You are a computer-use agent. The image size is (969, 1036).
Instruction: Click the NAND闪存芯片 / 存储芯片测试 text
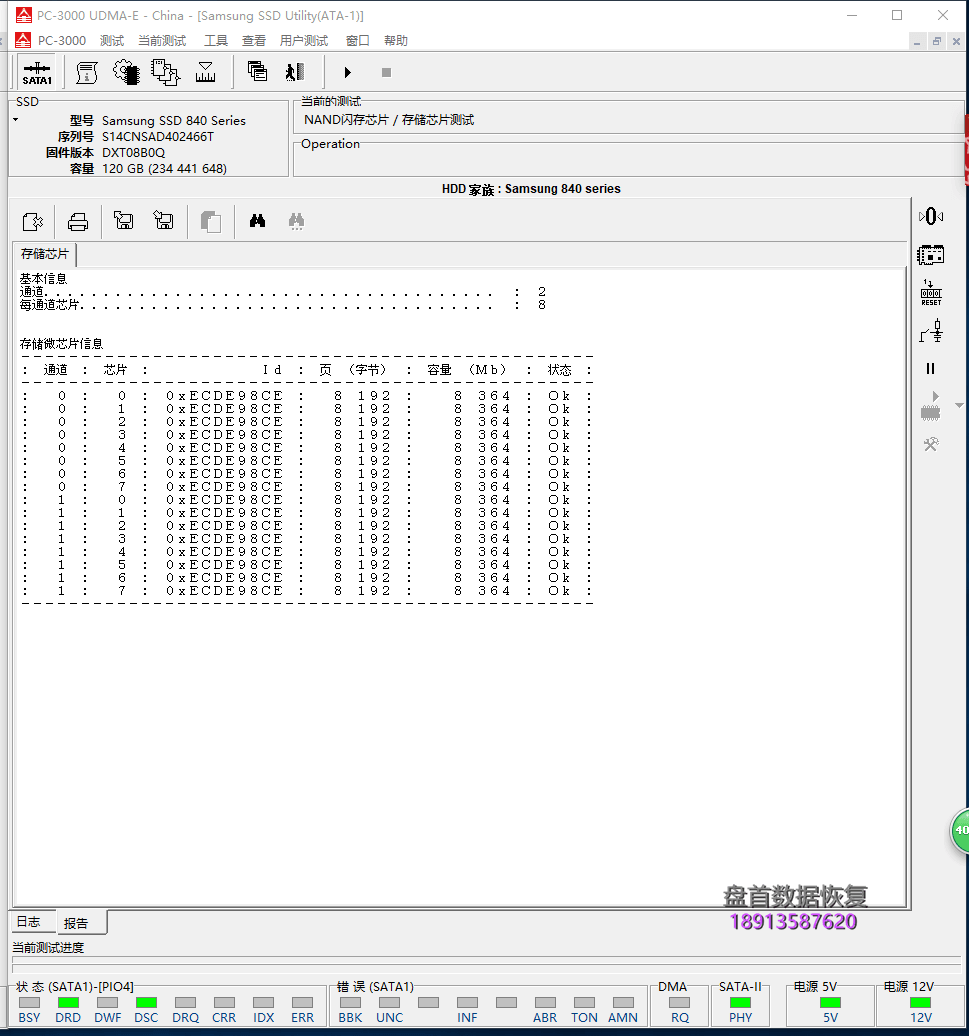[x=389, y=120]
